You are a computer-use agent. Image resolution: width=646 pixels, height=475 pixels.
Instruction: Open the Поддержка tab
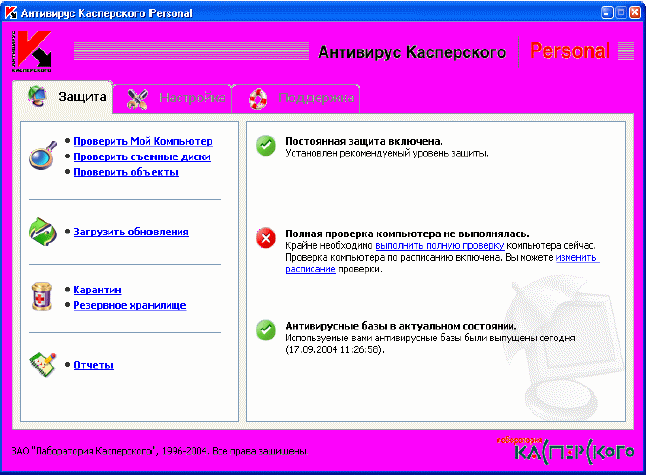[296, 98]
